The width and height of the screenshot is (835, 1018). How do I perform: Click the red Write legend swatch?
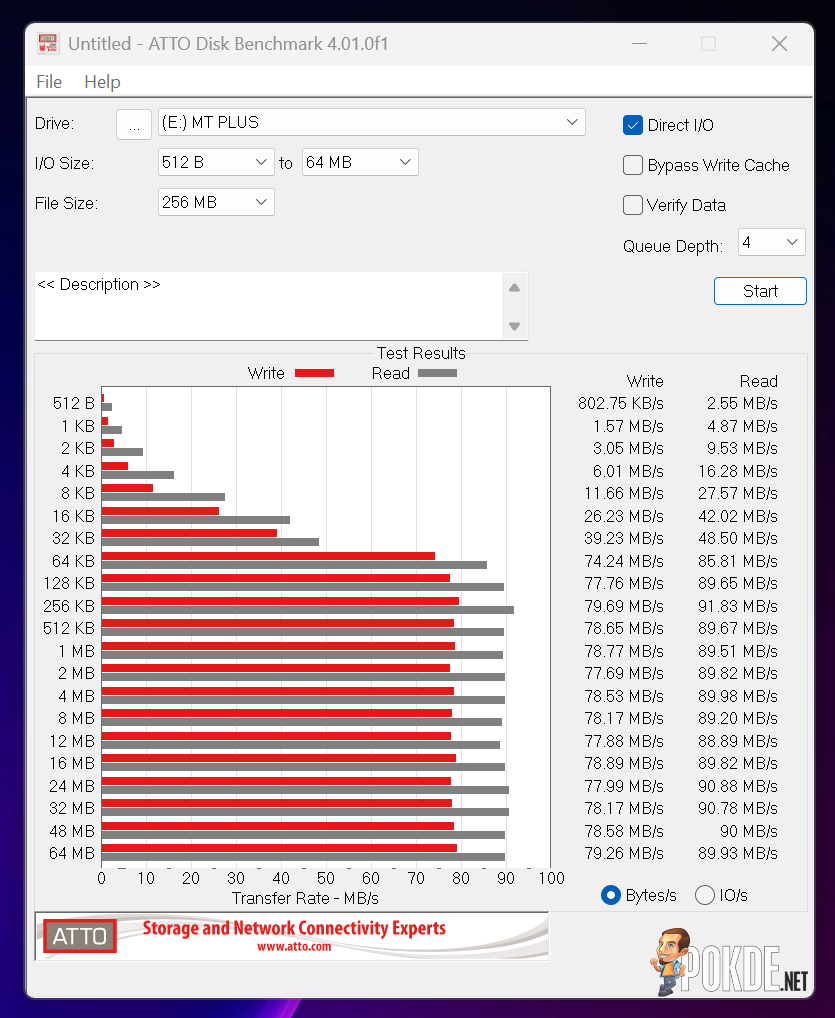[314, 373]
